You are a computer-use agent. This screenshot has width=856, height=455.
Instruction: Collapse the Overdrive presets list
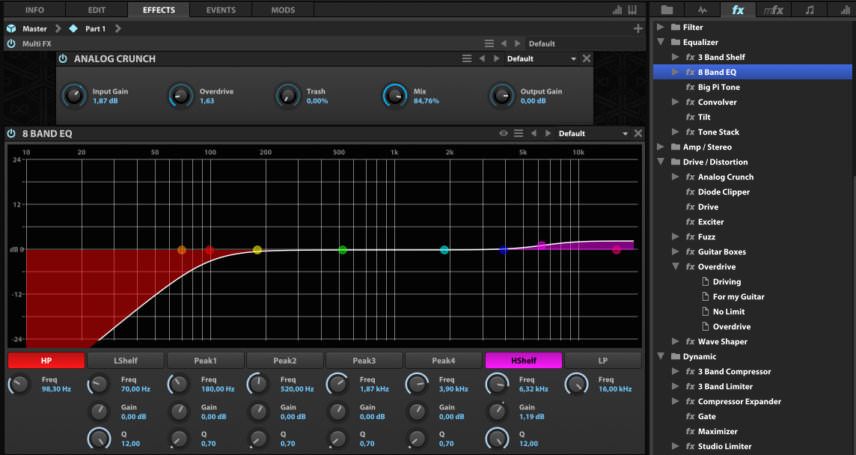(675, 267)
